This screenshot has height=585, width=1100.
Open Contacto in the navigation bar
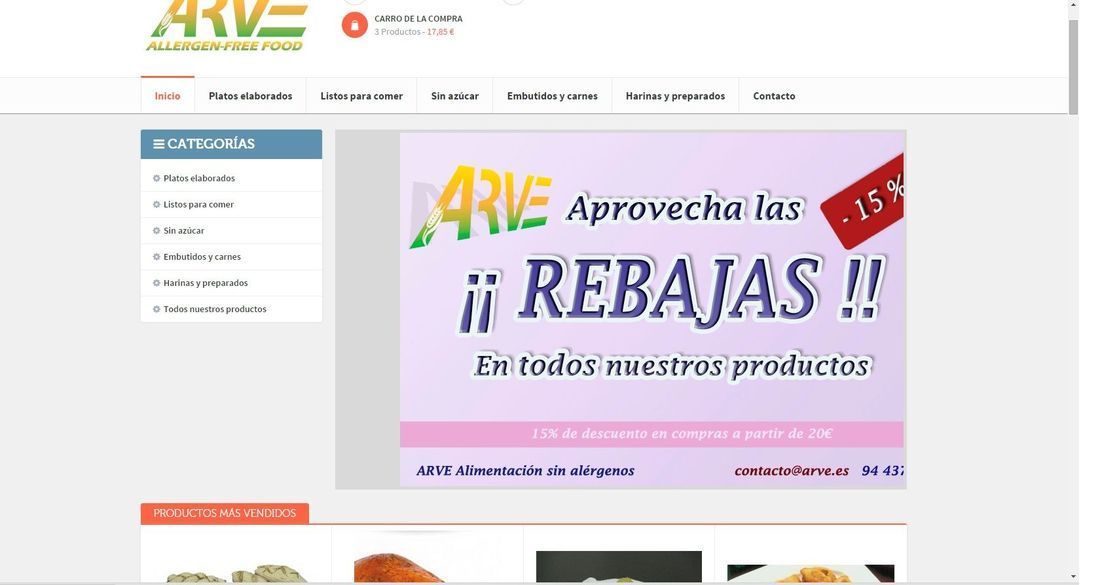tap(774, 96)
